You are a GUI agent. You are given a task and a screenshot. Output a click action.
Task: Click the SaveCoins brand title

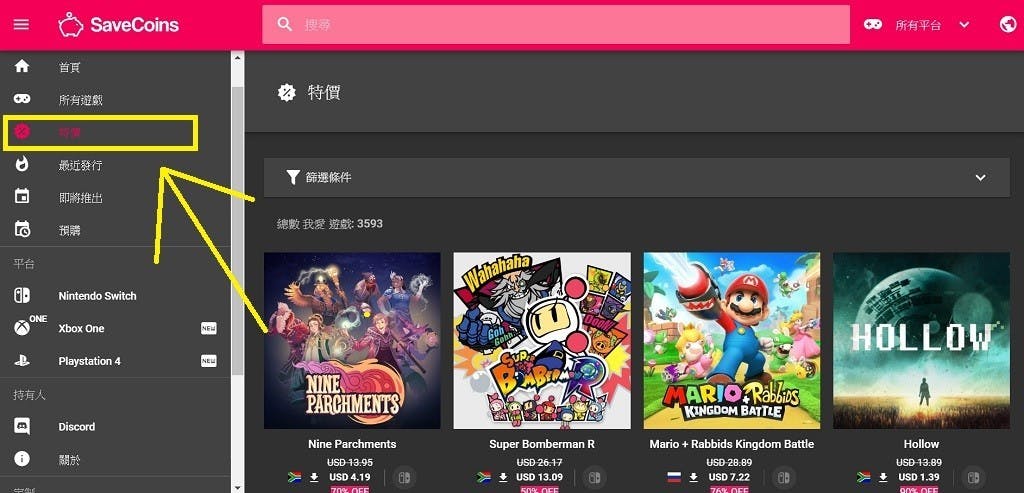[135, 25]
